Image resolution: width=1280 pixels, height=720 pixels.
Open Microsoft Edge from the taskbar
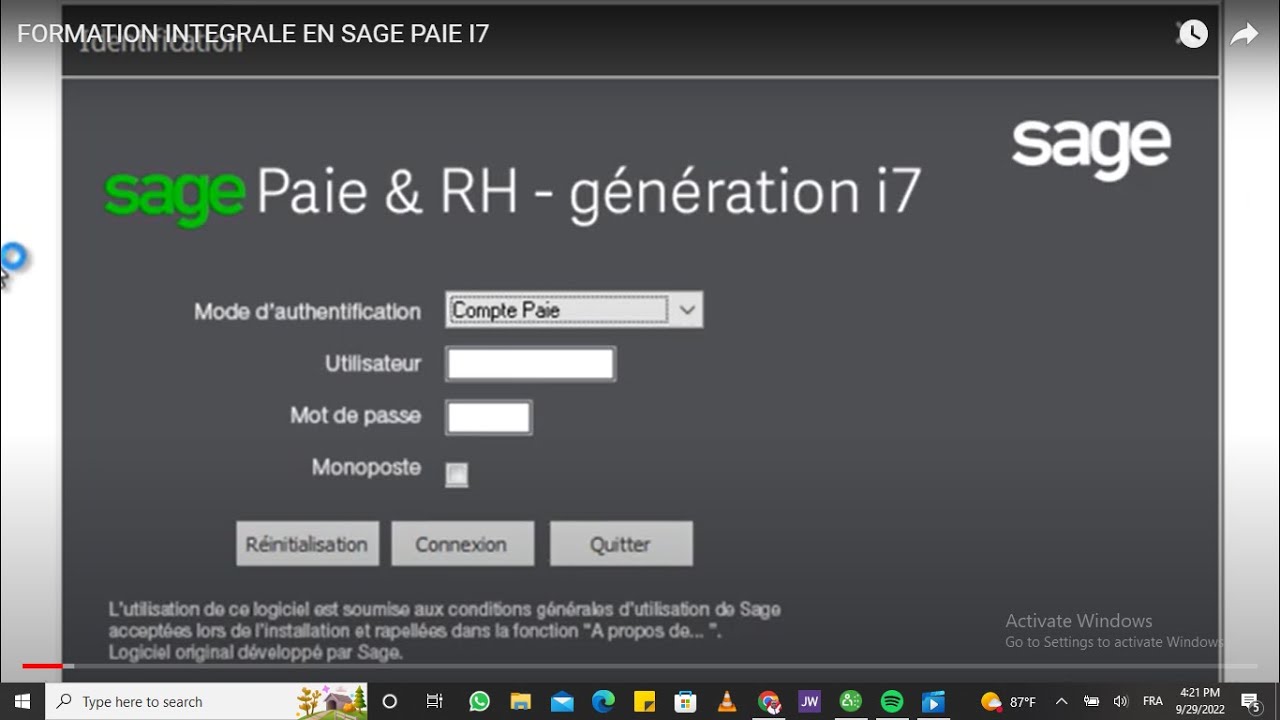603,701
